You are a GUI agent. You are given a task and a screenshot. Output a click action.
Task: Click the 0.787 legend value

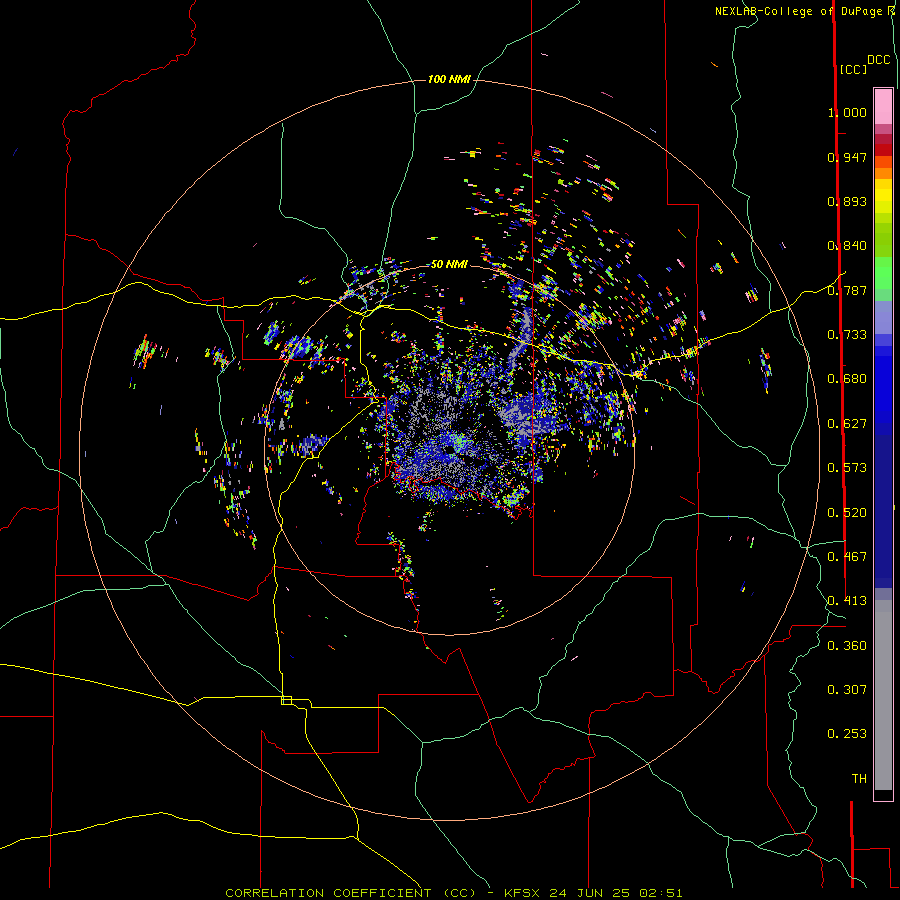click(847, 290)
